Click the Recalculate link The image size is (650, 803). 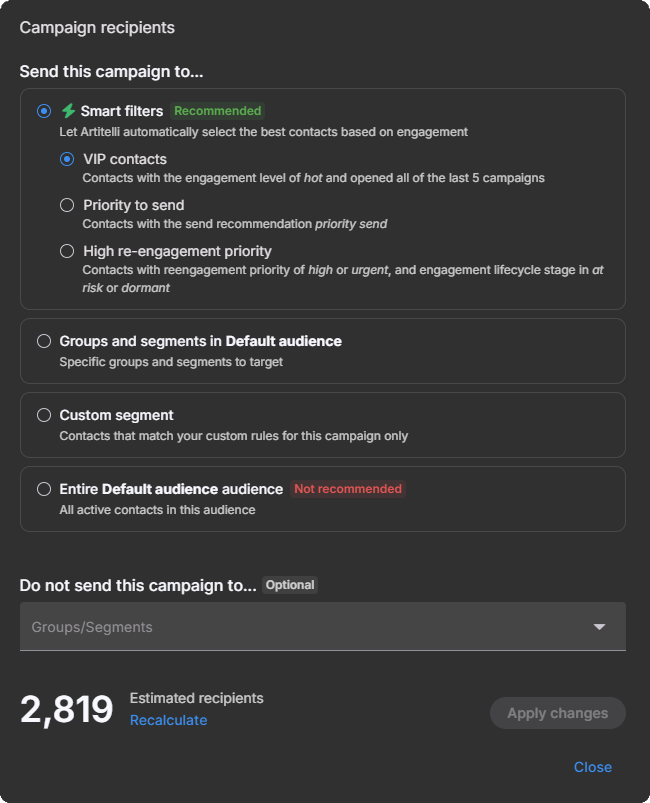pyautogui.click(x=167, y=719)
